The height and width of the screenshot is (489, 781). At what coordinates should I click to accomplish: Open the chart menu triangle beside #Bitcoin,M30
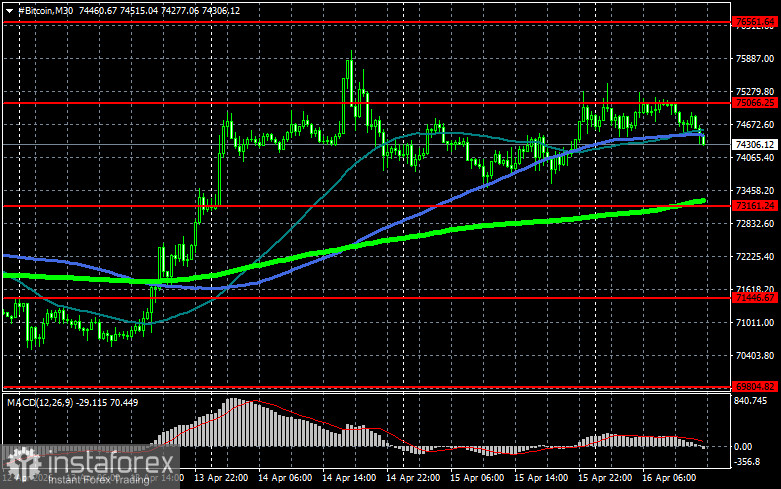[9, 10]
